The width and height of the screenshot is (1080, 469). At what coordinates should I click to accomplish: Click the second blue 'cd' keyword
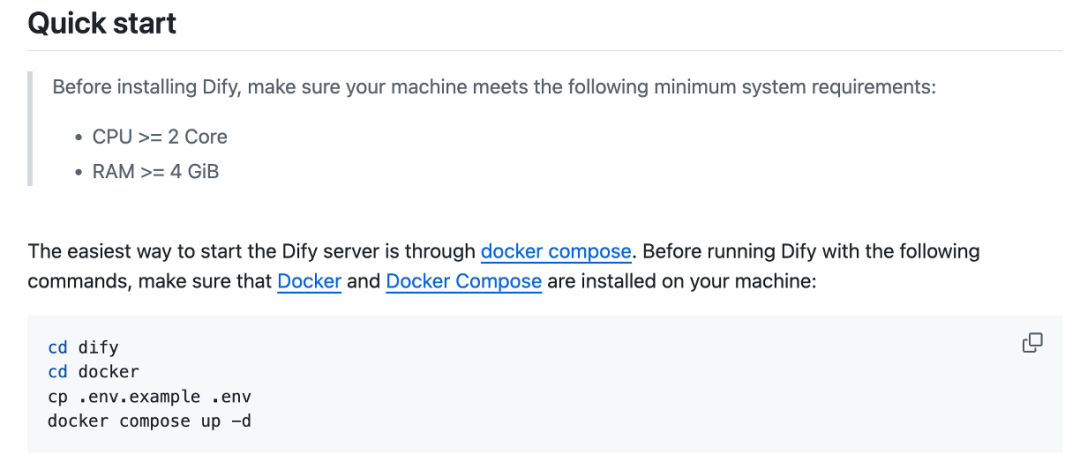(x=58, y=372)
